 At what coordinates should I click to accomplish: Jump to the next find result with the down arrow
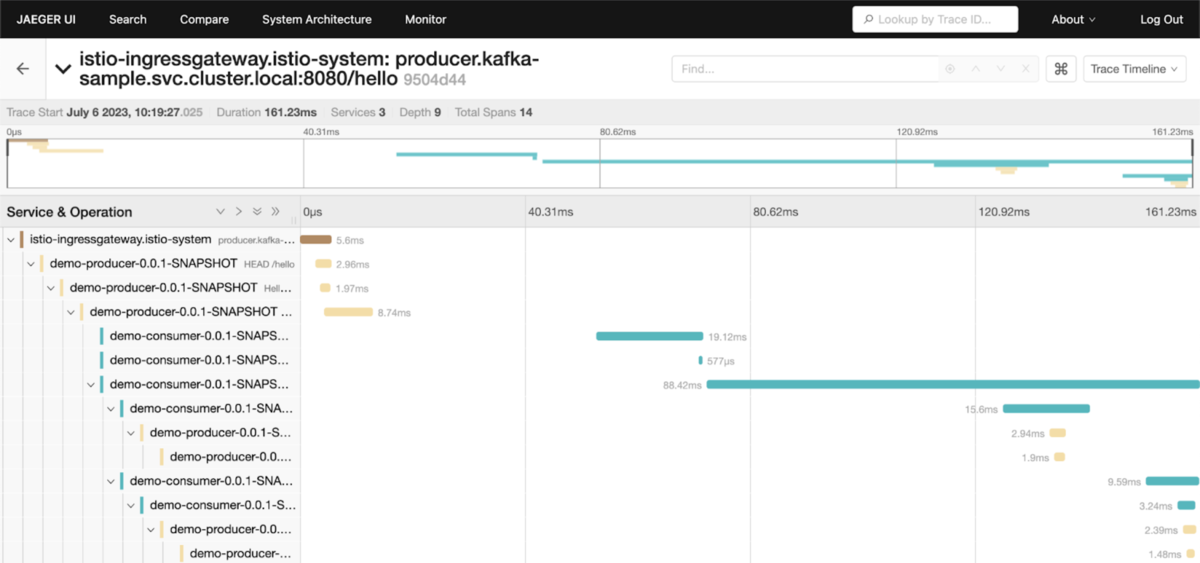[x=1000, y=69]
